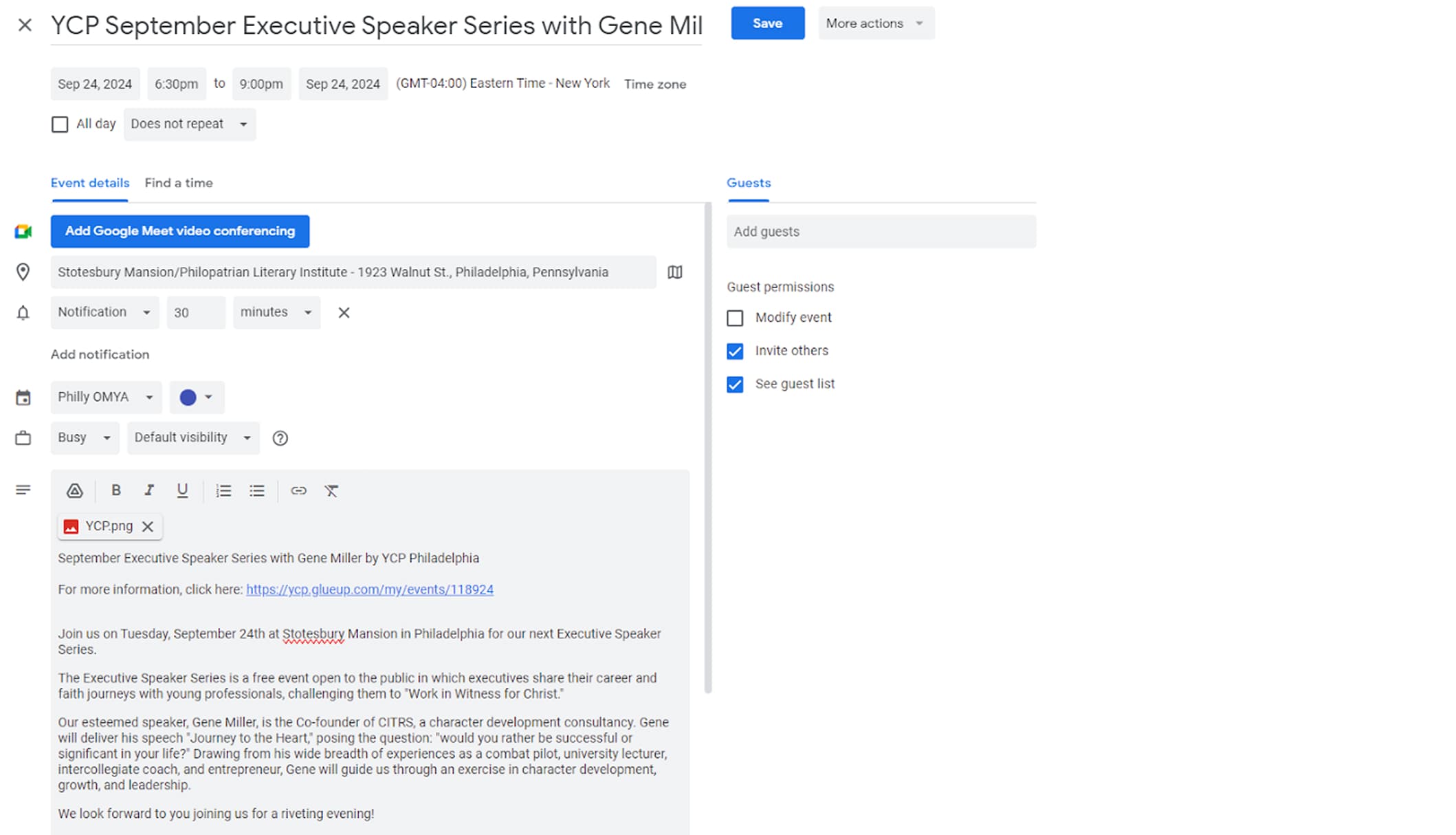Insert a numbered list
The image size is (1456, 835).
pyautogui.click(x=223, y=490)
